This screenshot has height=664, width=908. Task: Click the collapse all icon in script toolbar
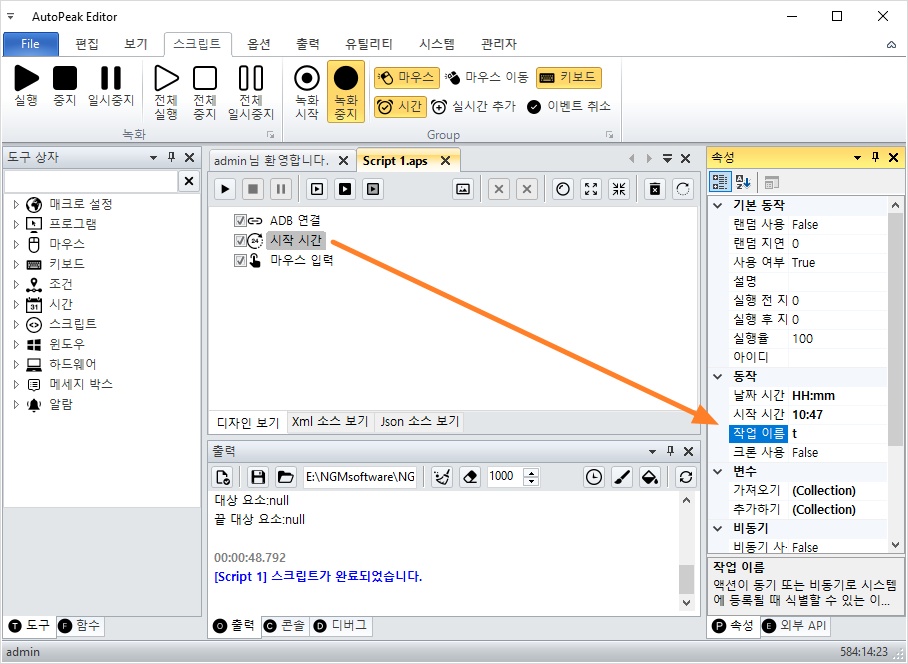click(619, 189)
